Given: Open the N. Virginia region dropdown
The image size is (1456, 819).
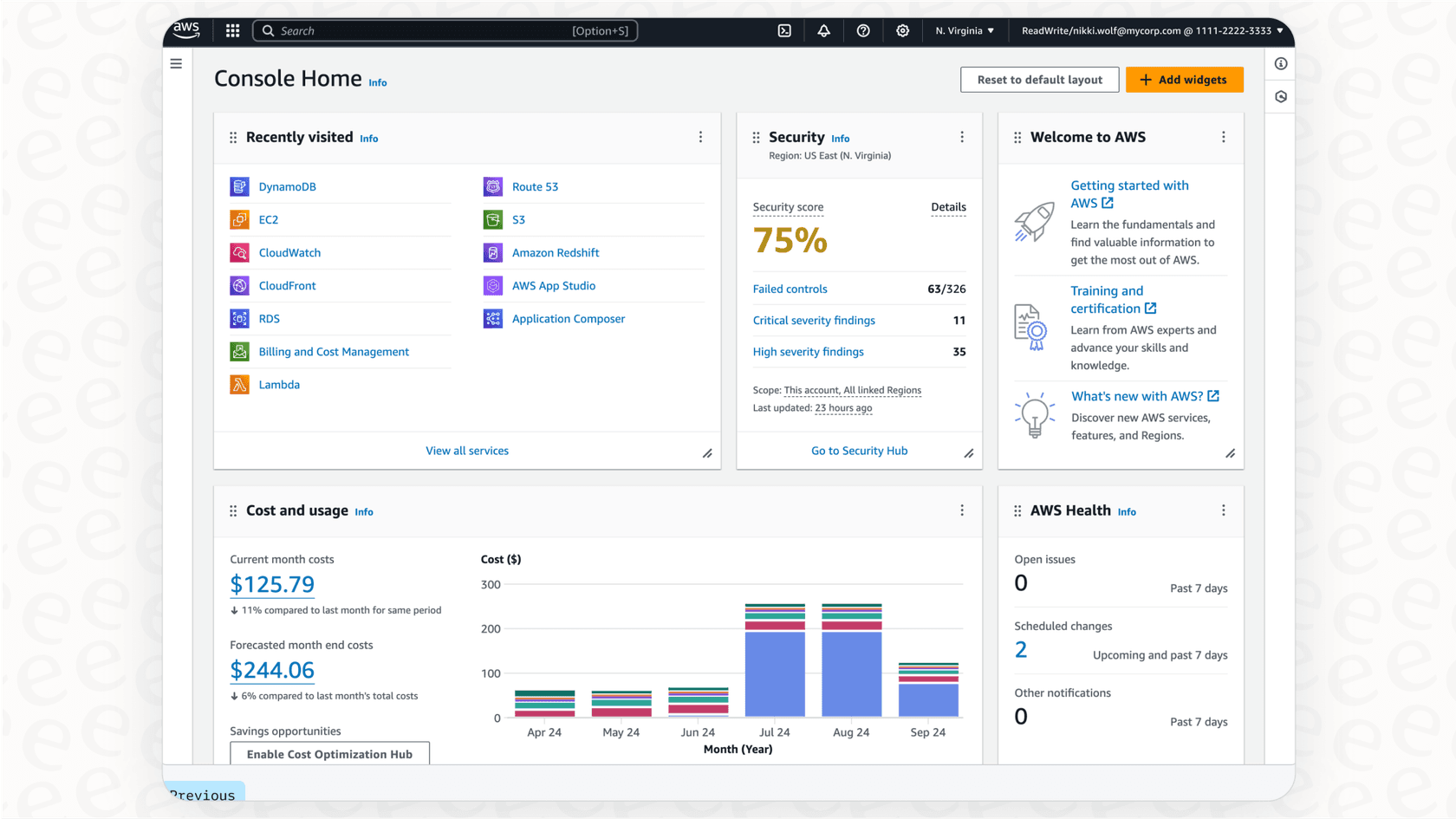Looking at the screenshot, I should tap(964, 30).
